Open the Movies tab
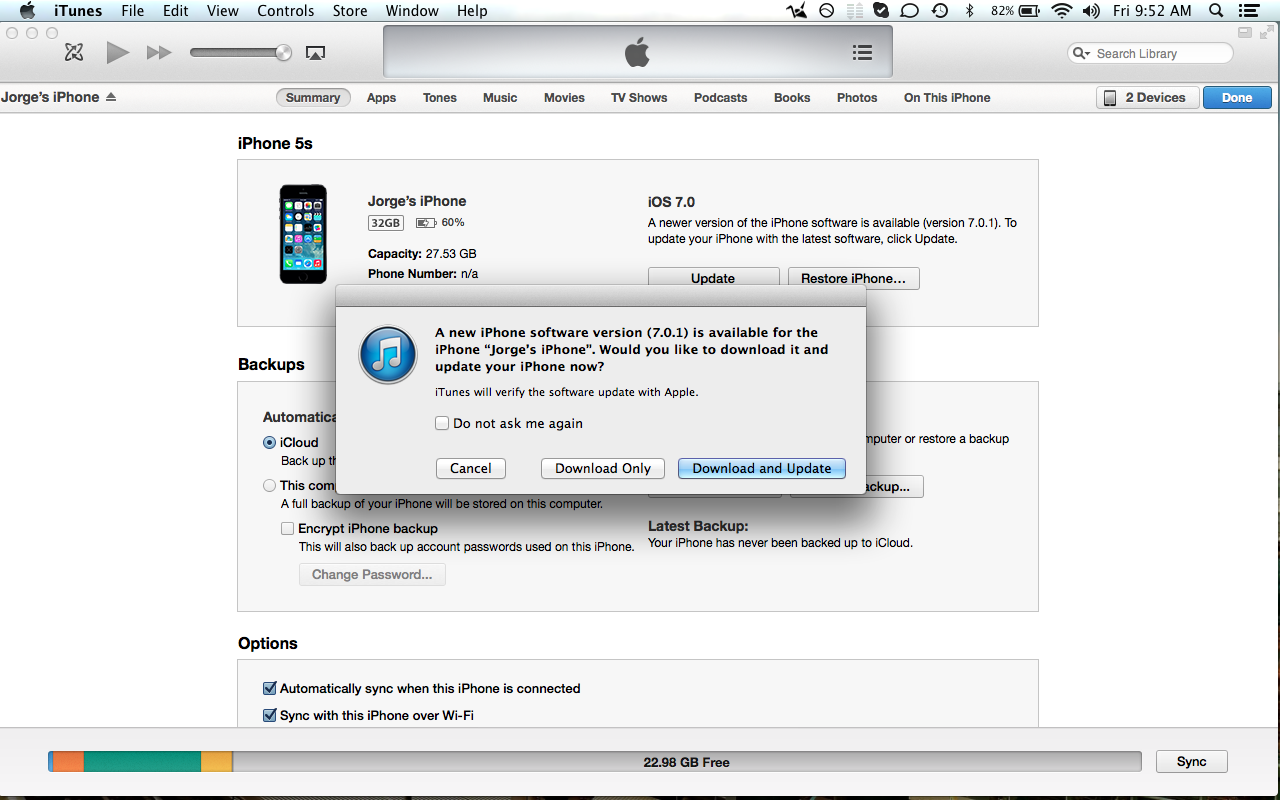The image size is (1280, 800). coord(564,97)
